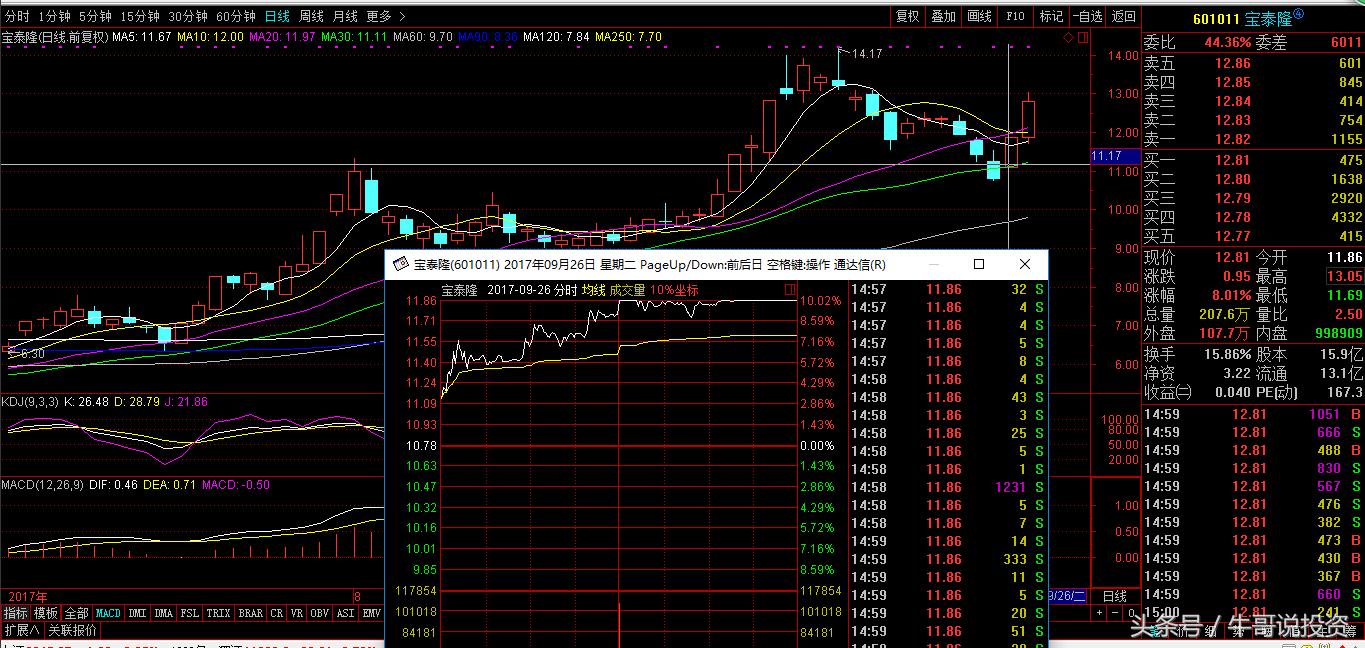Close the 宝泰隆 intraday popup window
This screenshot has width=1365, height=648.
tap(1024, 264)
